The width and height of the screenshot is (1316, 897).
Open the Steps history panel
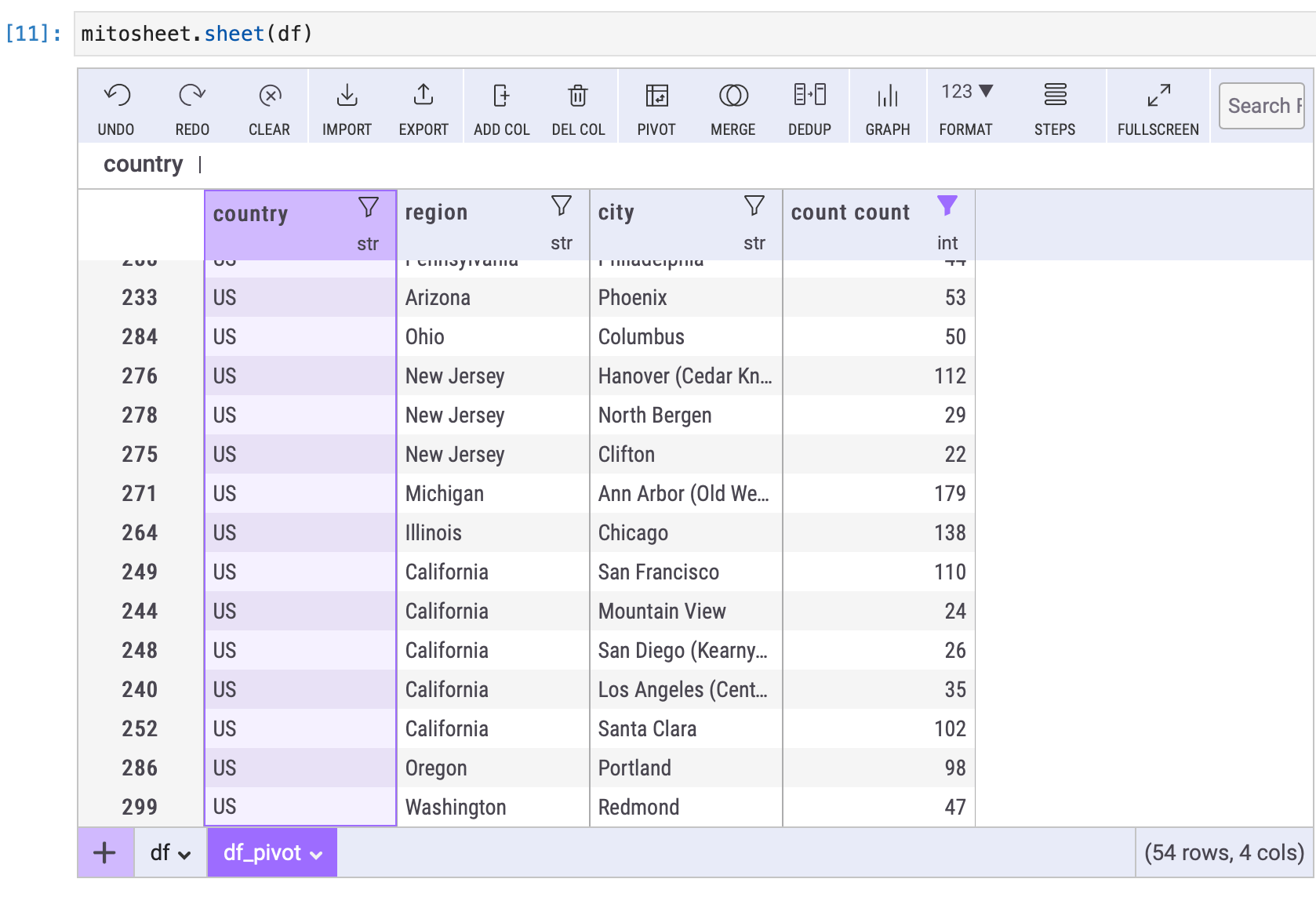point(1055,96)
